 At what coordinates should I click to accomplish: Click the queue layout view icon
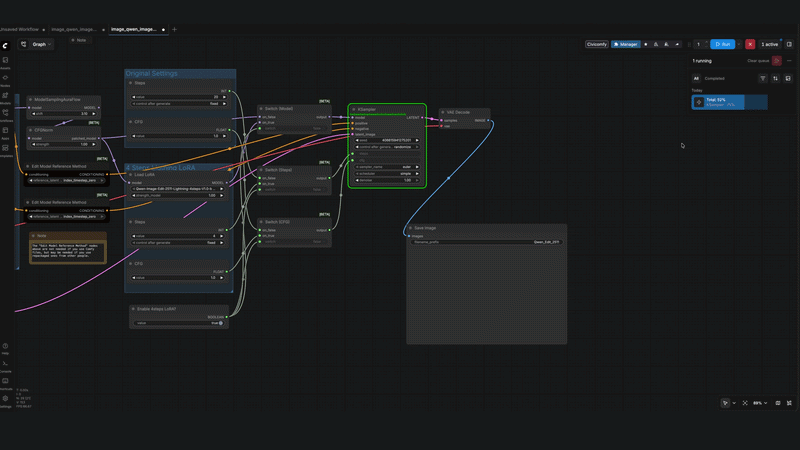tap(788, 79)
